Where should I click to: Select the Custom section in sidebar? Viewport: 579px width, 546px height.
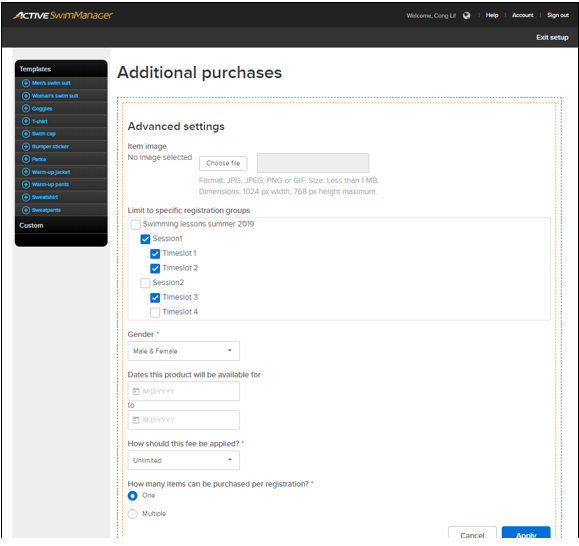click(x=61, y=225)
